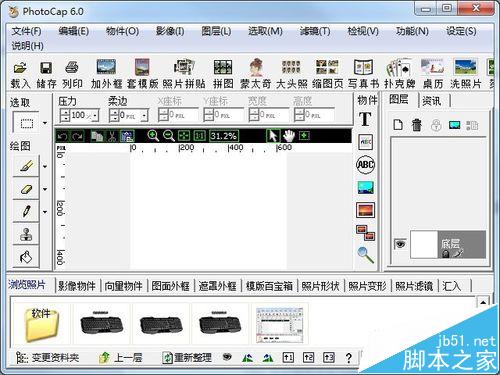The width and height of the screenshot is (500, 375).
Task: Click the redo arrow on canvas toolbar
Action: click(x=78, y=136)
